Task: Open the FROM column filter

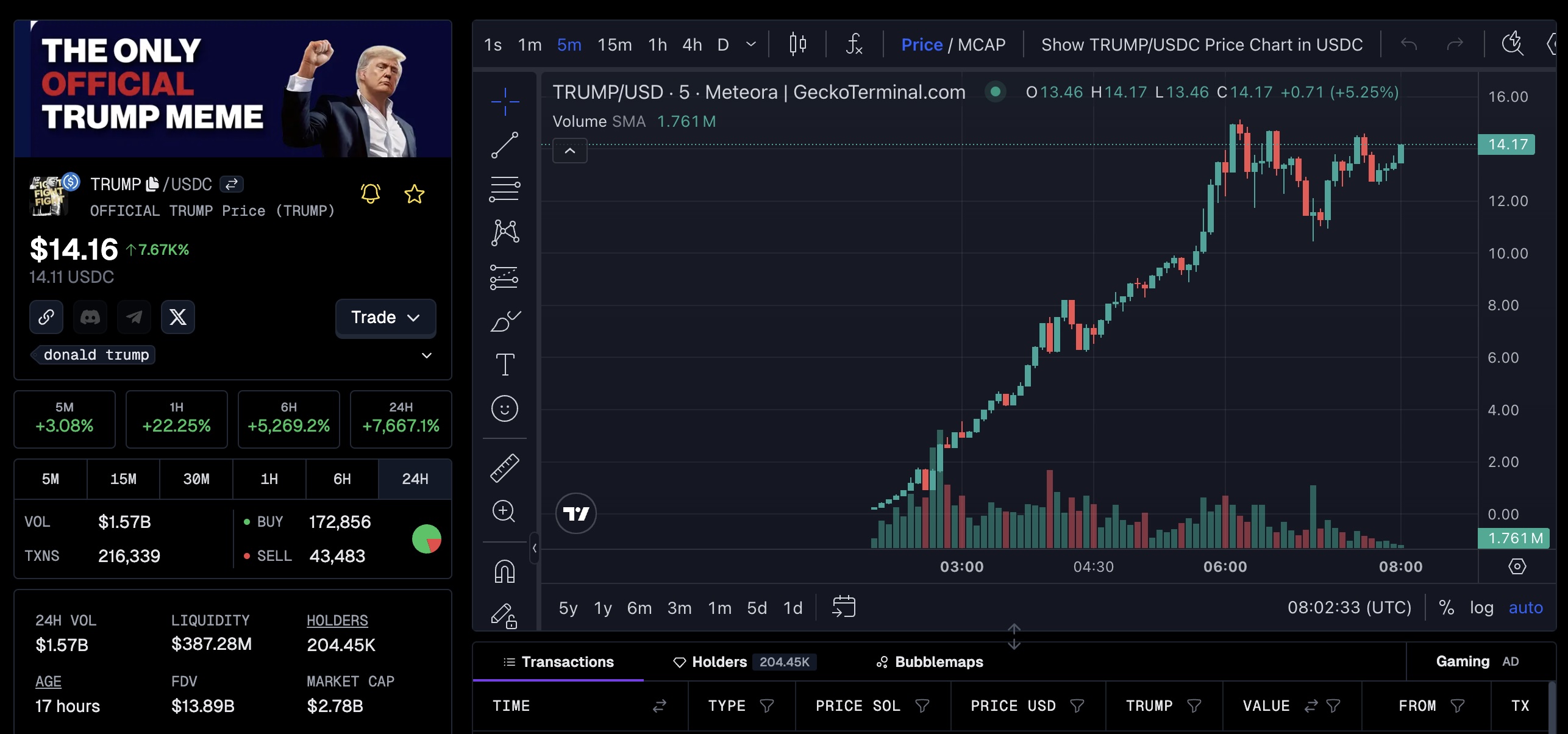Action: (1458, 706)
